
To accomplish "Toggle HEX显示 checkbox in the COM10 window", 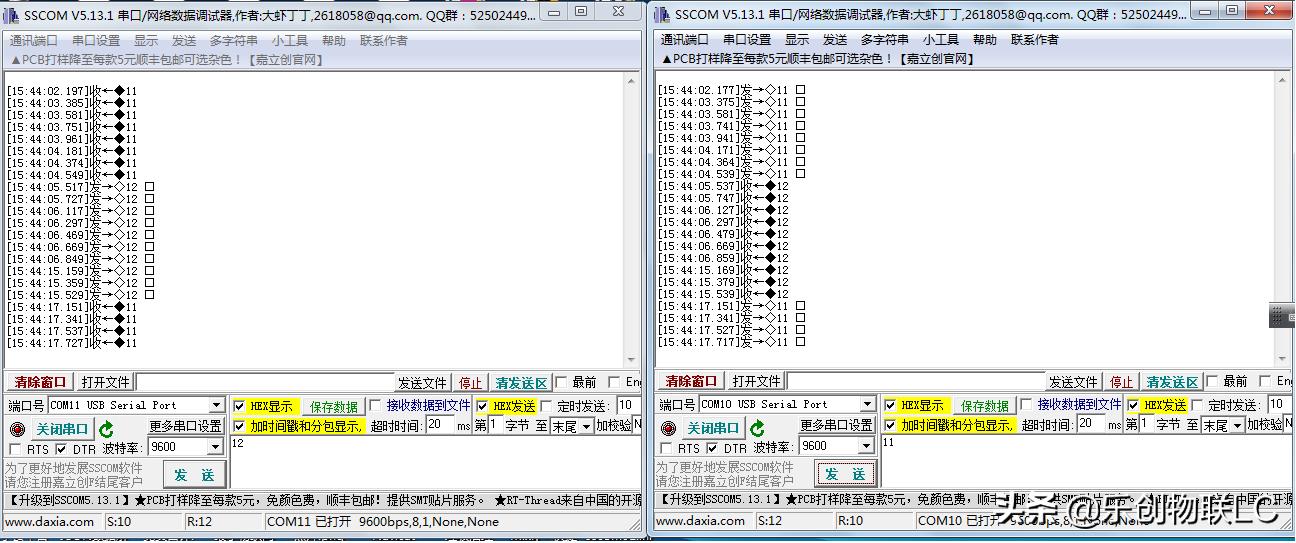I will coord(890,405).
